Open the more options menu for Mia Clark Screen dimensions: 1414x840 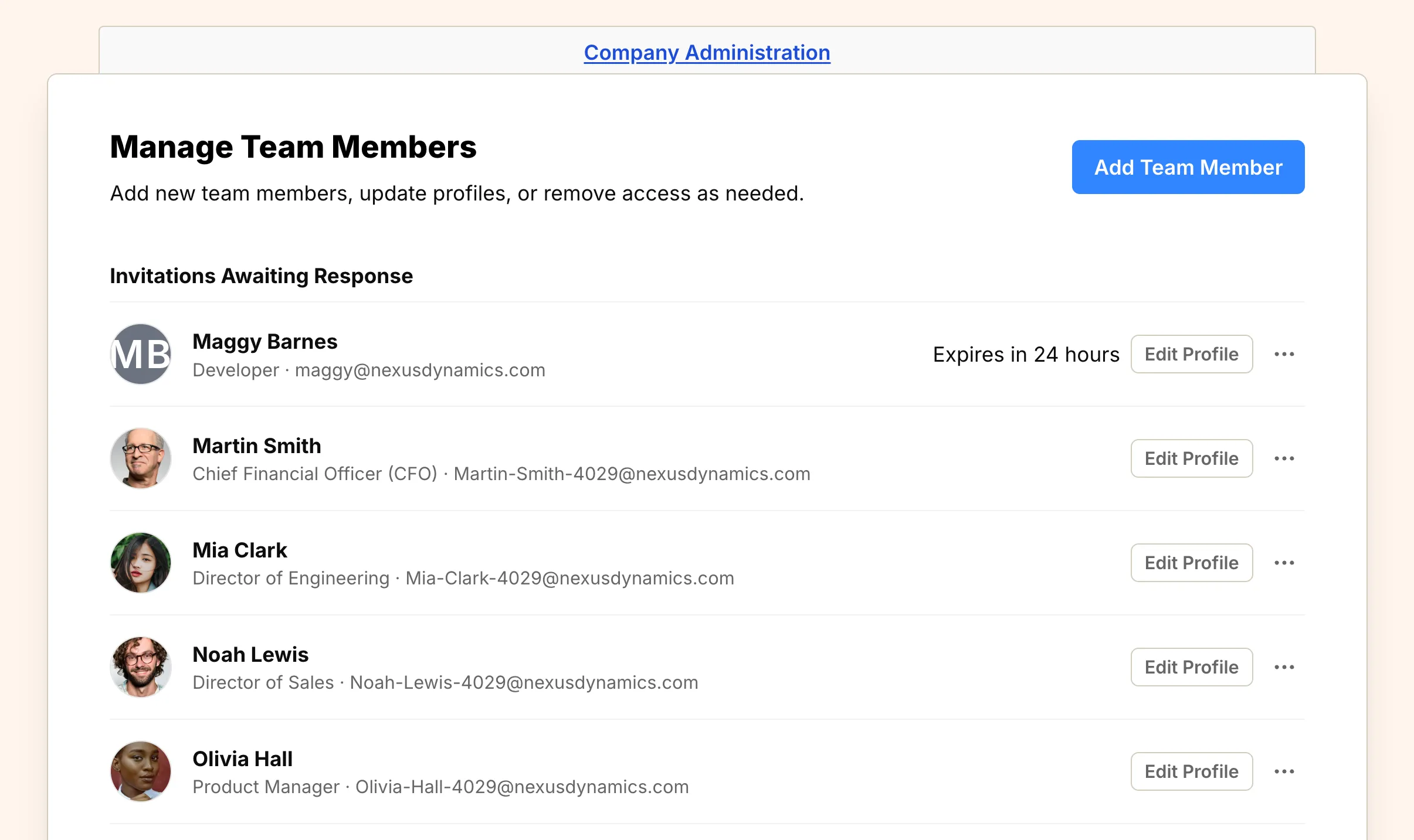click(x=1285, y=563)
